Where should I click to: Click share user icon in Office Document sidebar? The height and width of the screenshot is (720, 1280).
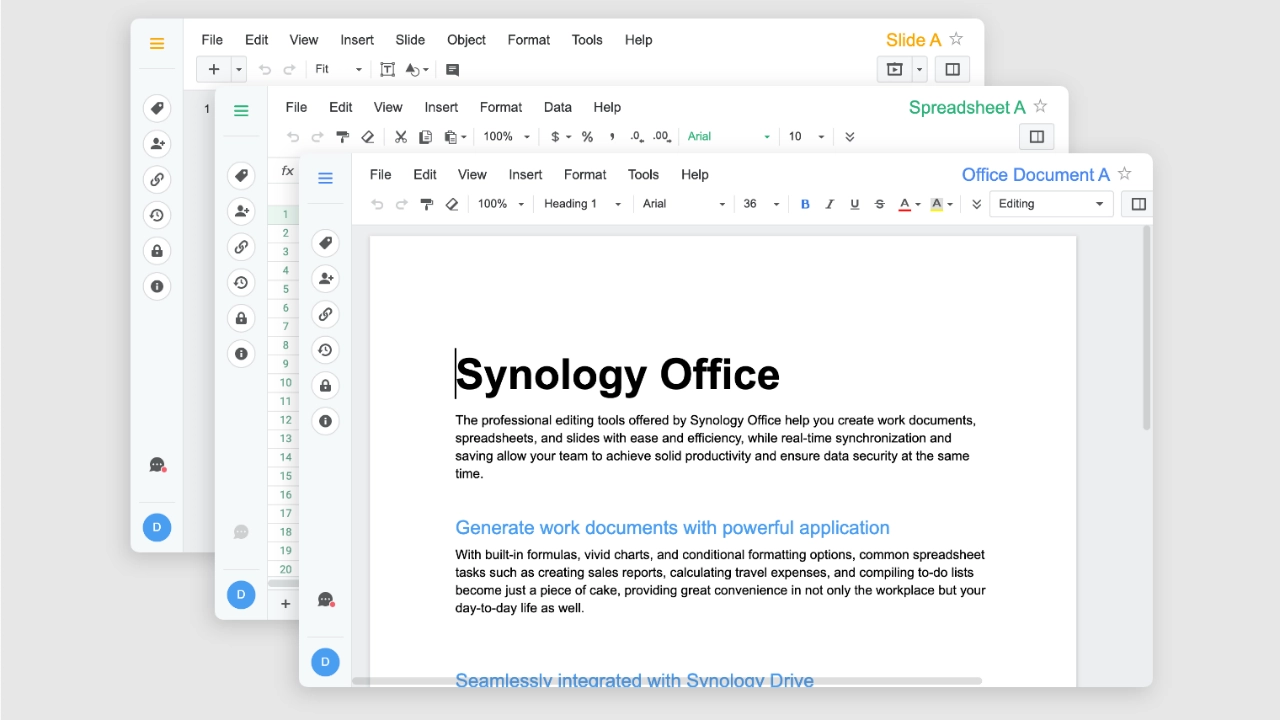(325, 279)
